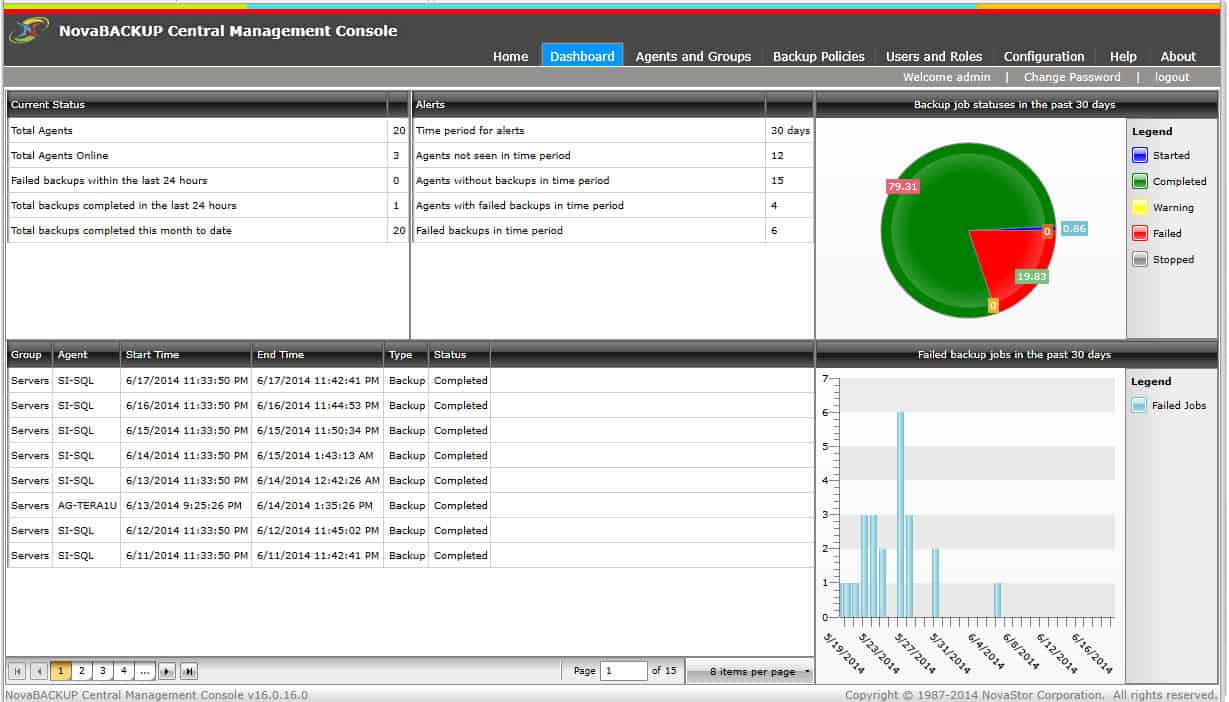Open the About page
This screenshot has width=1229, height=702.
1178,56
